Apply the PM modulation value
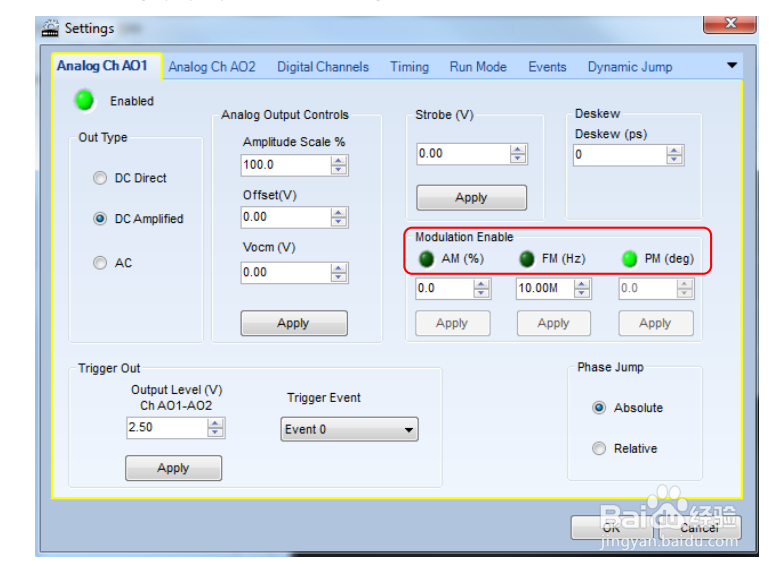Viewport: 781px width, 568px height. (655, 323)
